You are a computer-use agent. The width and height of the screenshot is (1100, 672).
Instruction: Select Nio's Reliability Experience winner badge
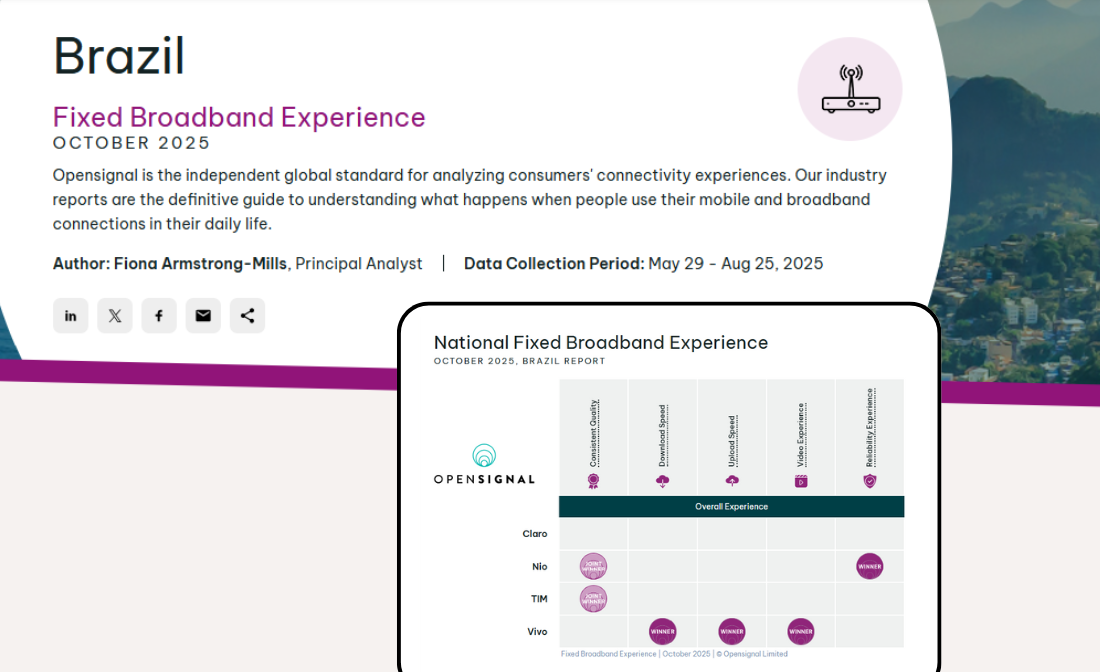tap(870, 567)
